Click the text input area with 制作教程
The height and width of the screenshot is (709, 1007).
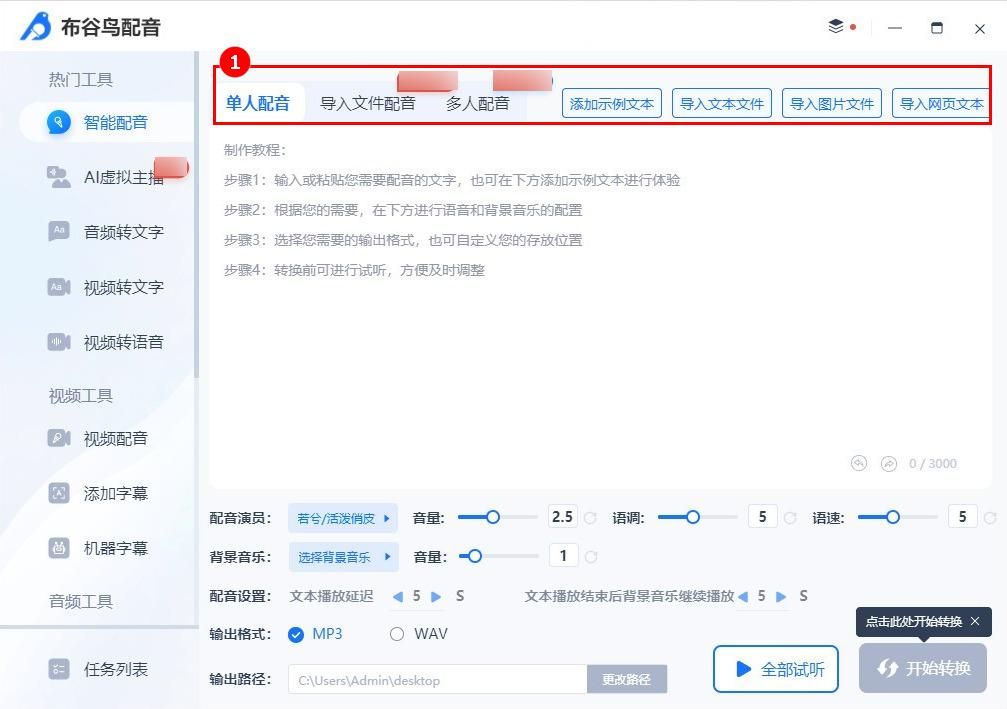point(600,308)
